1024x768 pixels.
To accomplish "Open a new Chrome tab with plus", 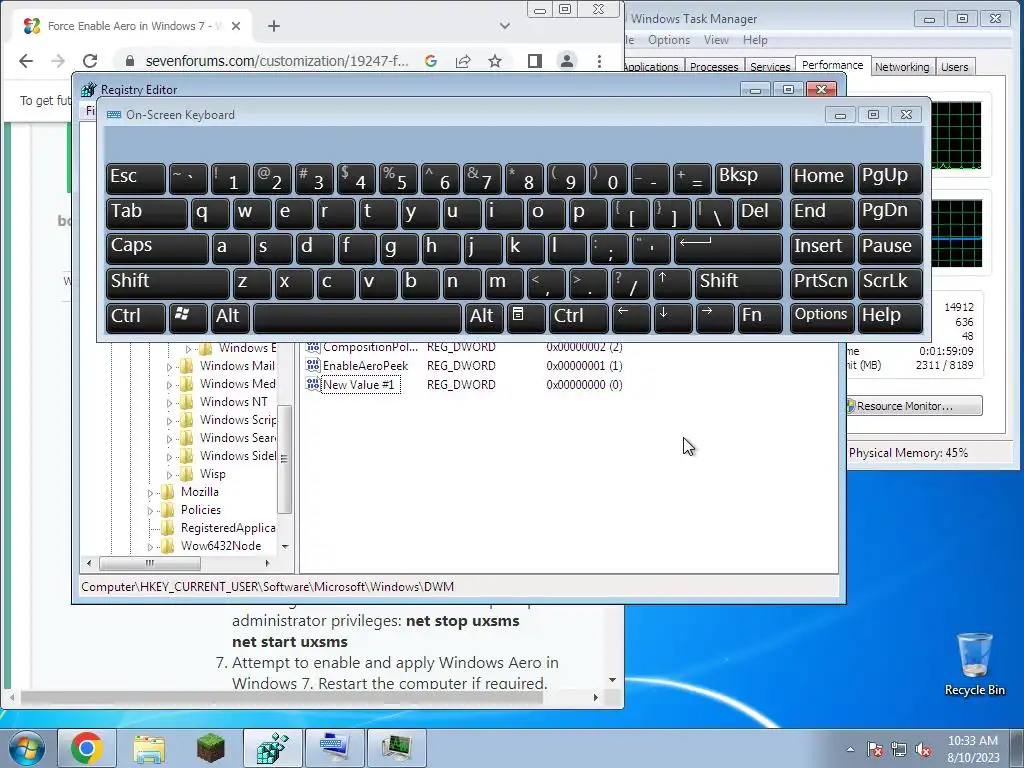I will point(274,26).
